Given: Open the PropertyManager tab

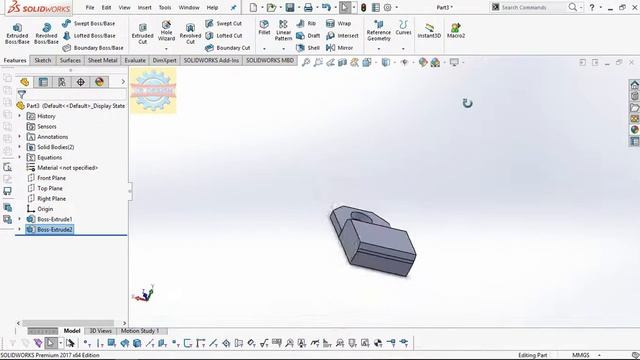Looking at the screenshot, I should pyautogui.click(x=43, y=82).
